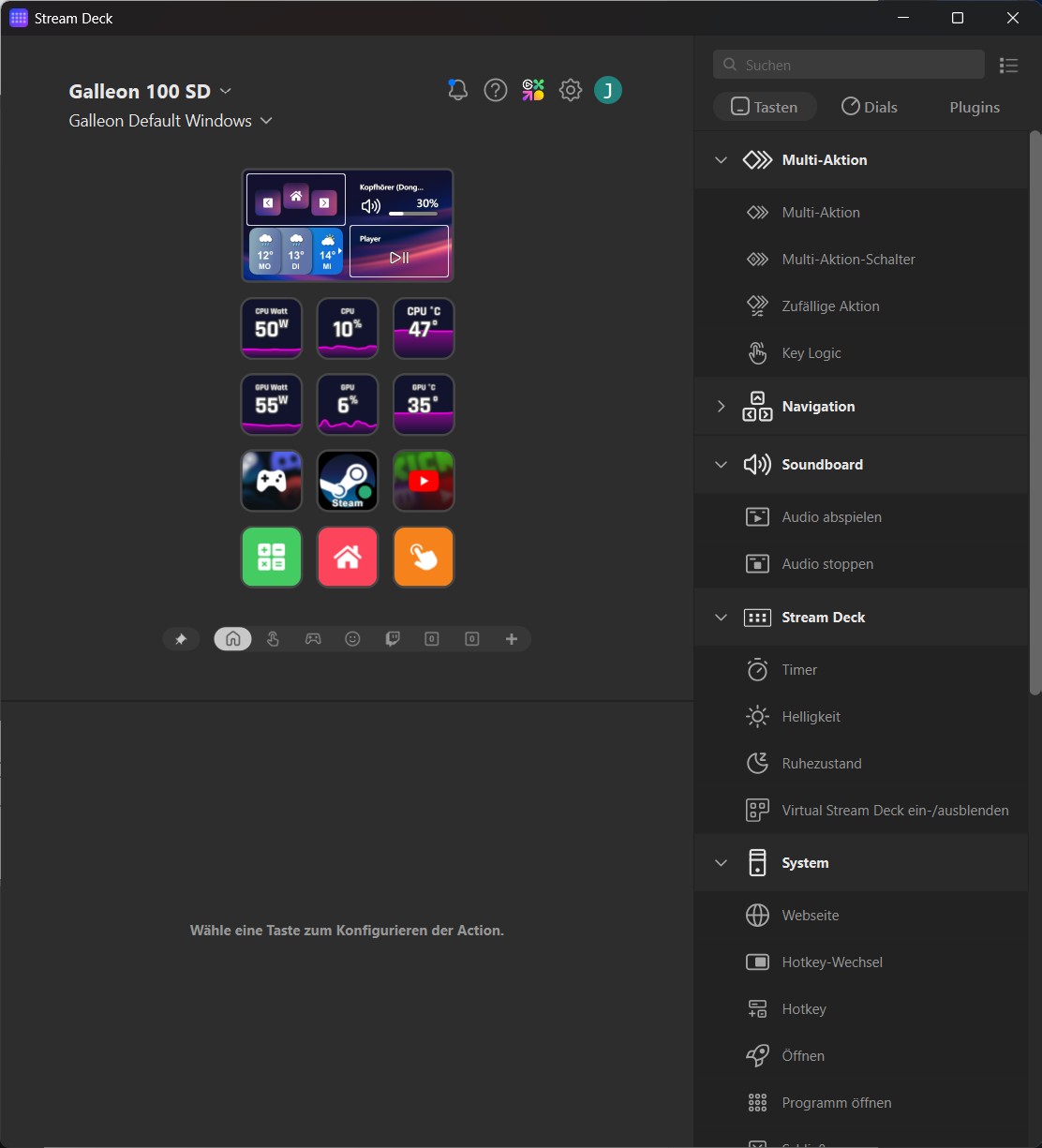Adjust the headphone volume slider at 30%
This screenshot has height=1148, width=1042.
click(x=412, y=214)
